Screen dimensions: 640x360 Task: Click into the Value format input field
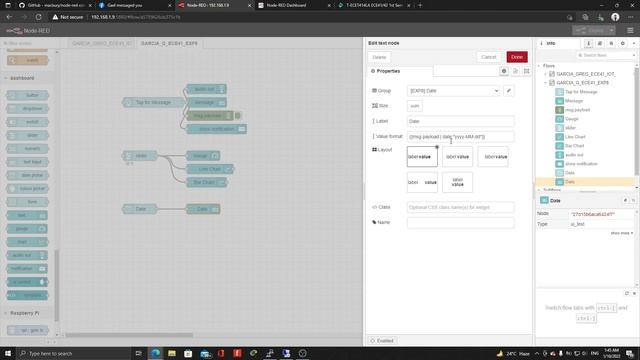coord(460,137)
